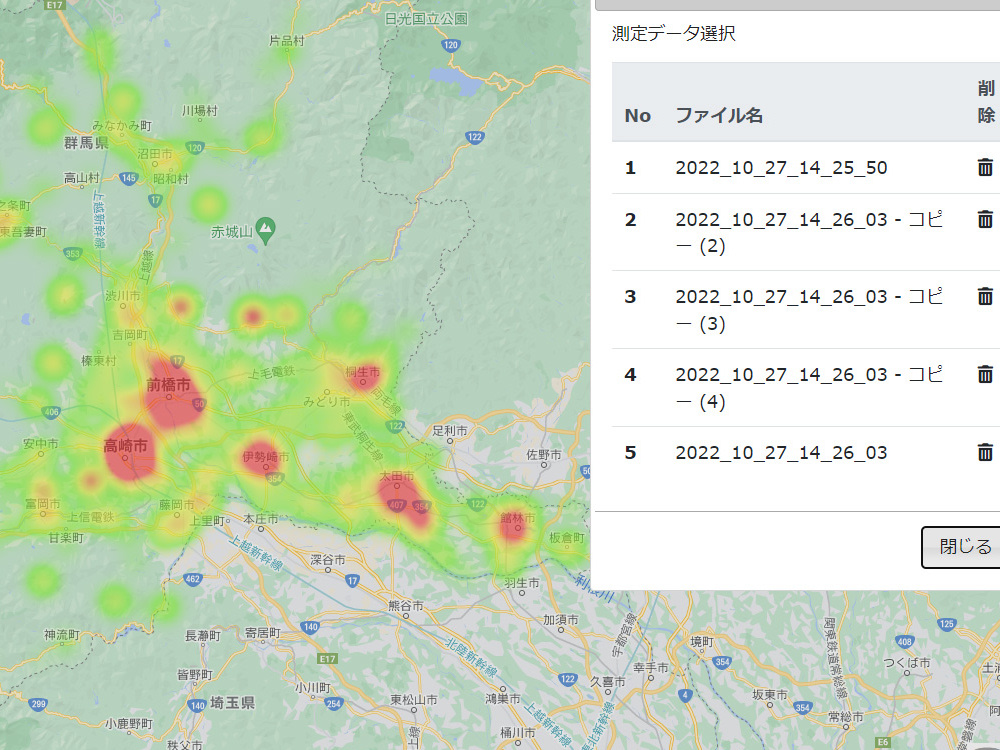Select file 2022_10_27_14_26_03 - コピー (3)
This screenshot has width=1000, height=750.
[809, 310]
